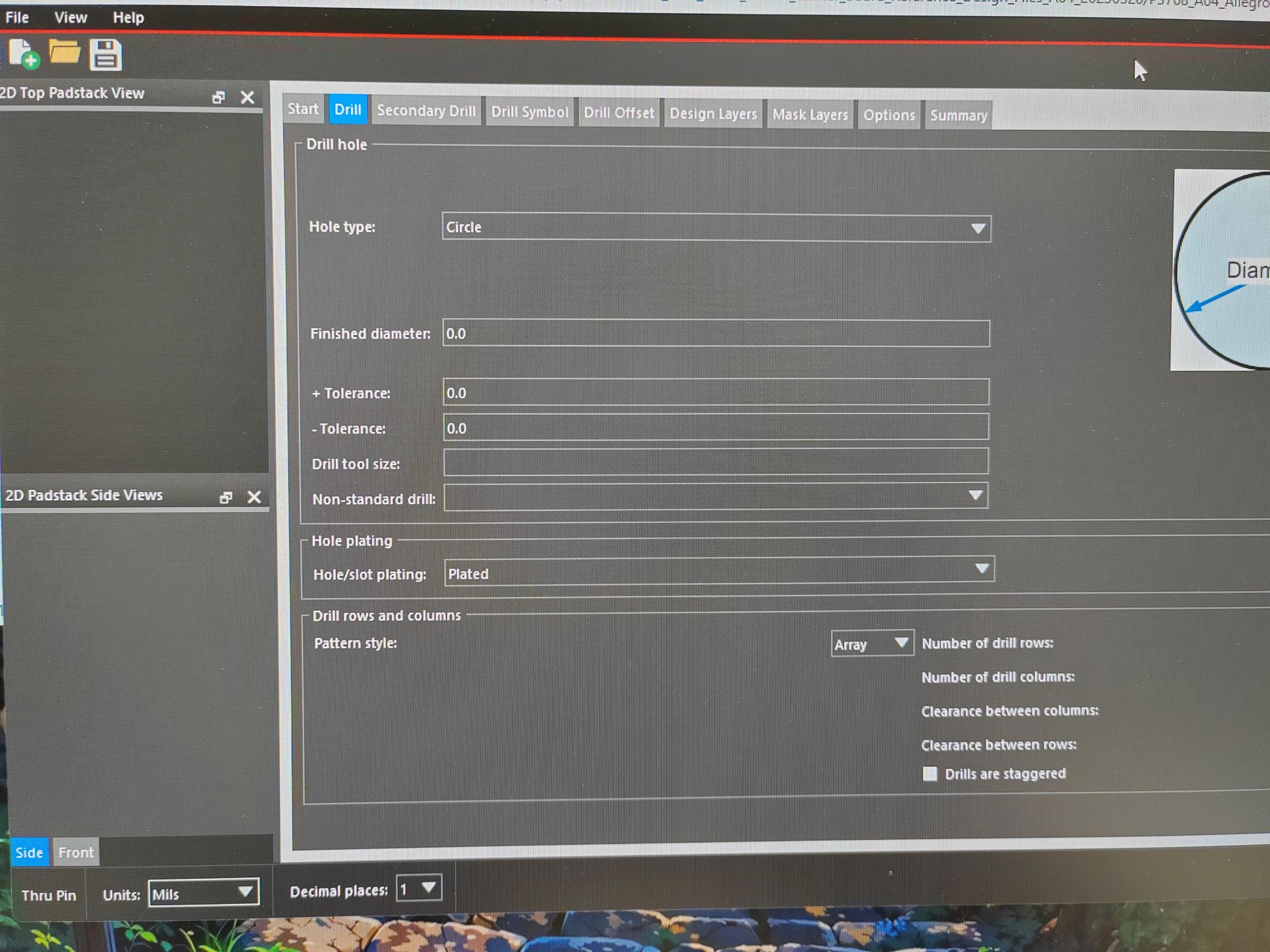This screenshot has width=1270, height=952.
Task: Click the Thru Pin status label
Action: pyautogui.click(x=49, y=895)
